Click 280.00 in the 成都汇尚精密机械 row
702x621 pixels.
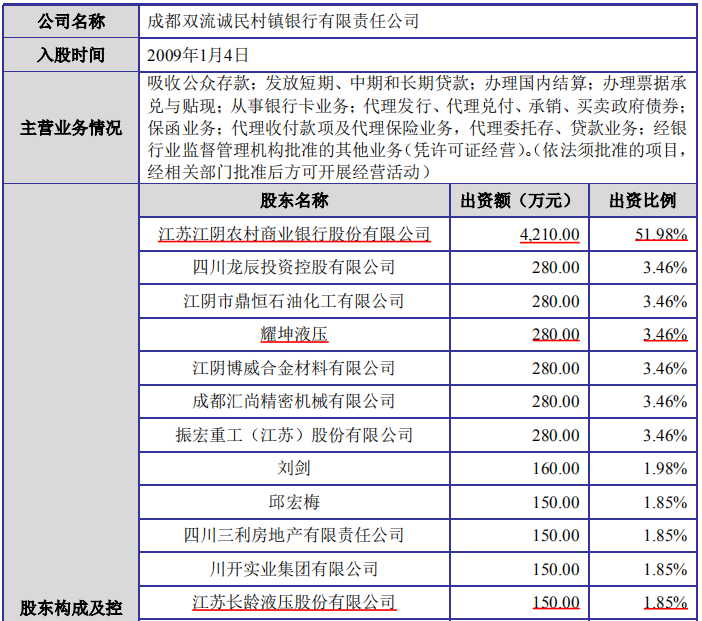click(556, 402)
